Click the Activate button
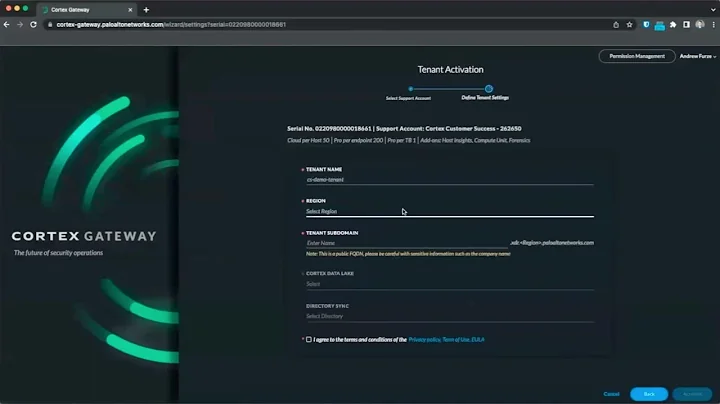Screen dimensions: 720x404 point(692,394)
